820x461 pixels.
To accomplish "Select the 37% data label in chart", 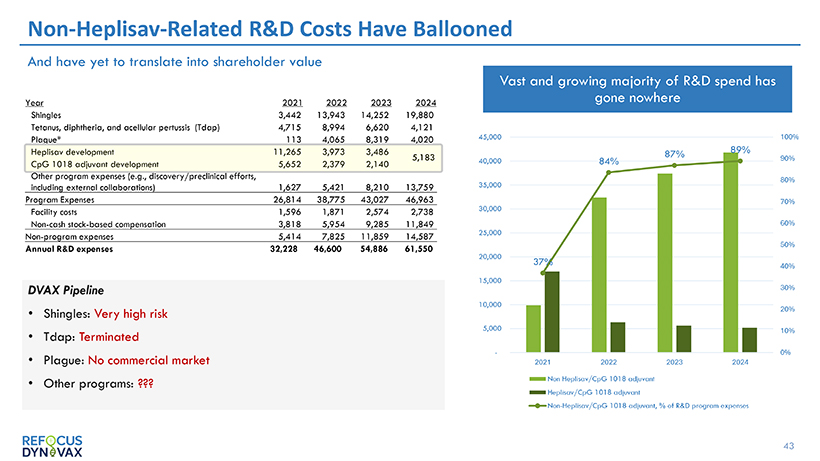I will tap(542, 261).
